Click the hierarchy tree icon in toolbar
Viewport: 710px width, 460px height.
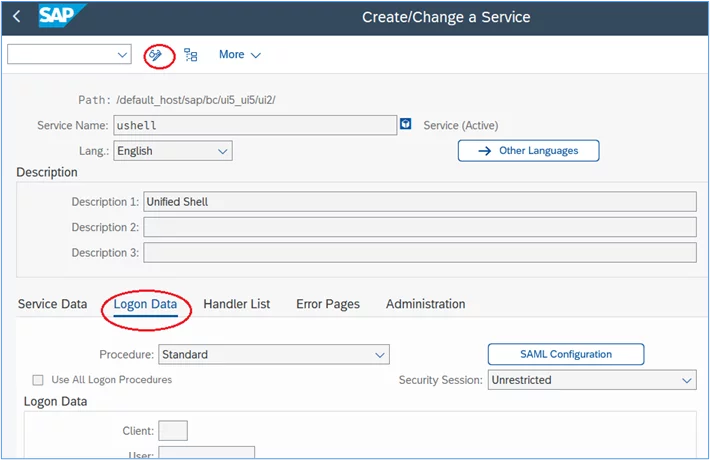coord(191,55)
